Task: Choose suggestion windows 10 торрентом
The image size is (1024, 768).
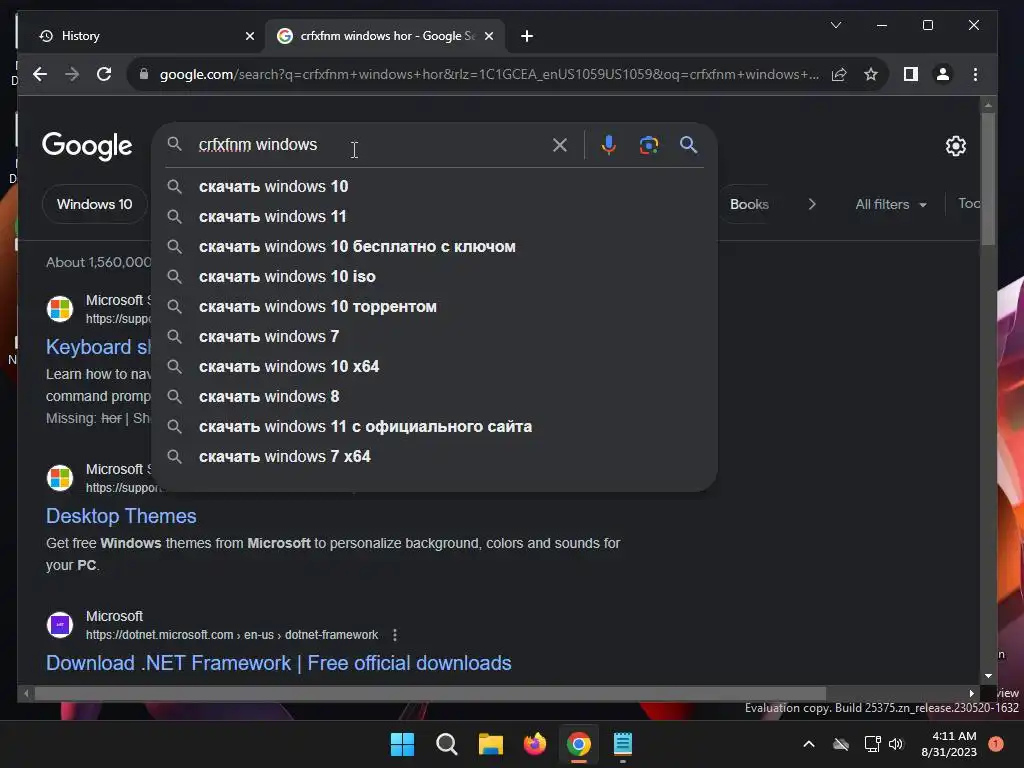Action: pyautogui.click(x=434, y=307)
